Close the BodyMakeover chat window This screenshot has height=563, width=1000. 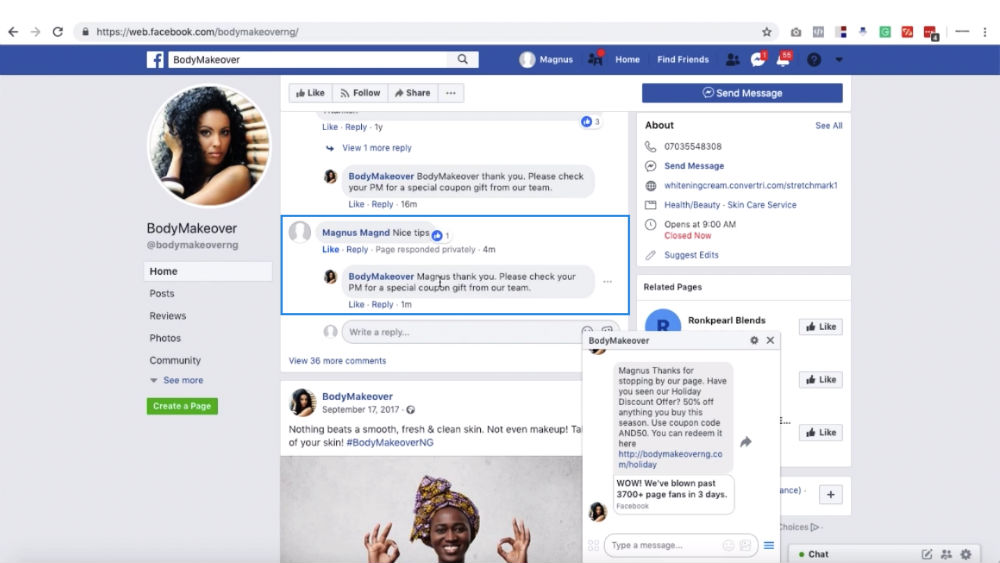coord(770,340)
